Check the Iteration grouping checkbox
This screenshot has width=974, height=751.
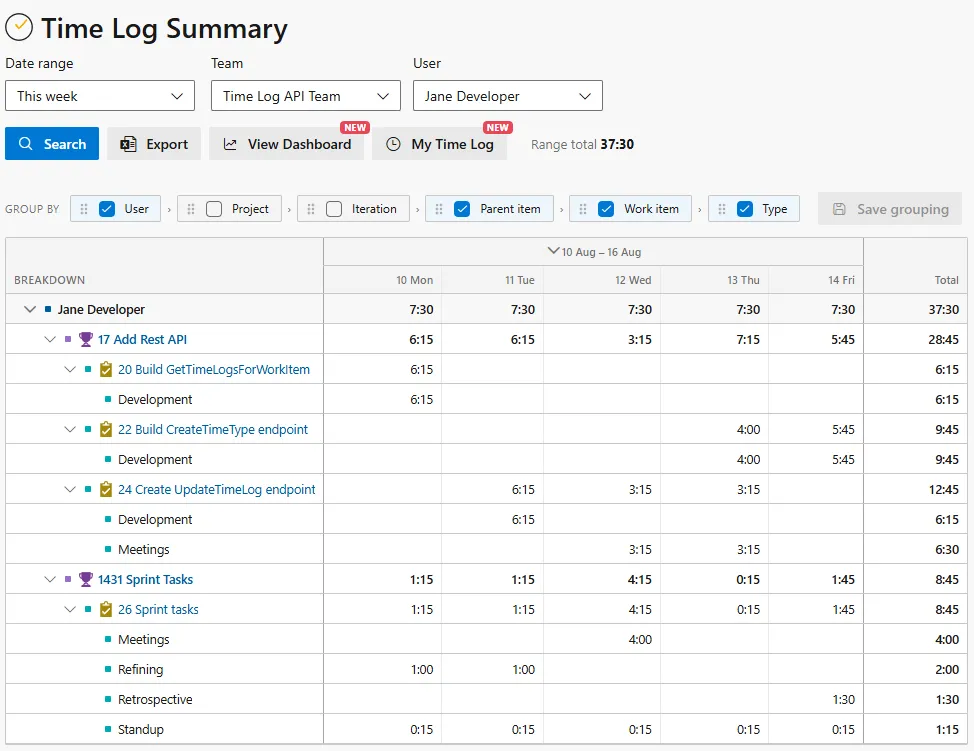click(x=334, y=209)
